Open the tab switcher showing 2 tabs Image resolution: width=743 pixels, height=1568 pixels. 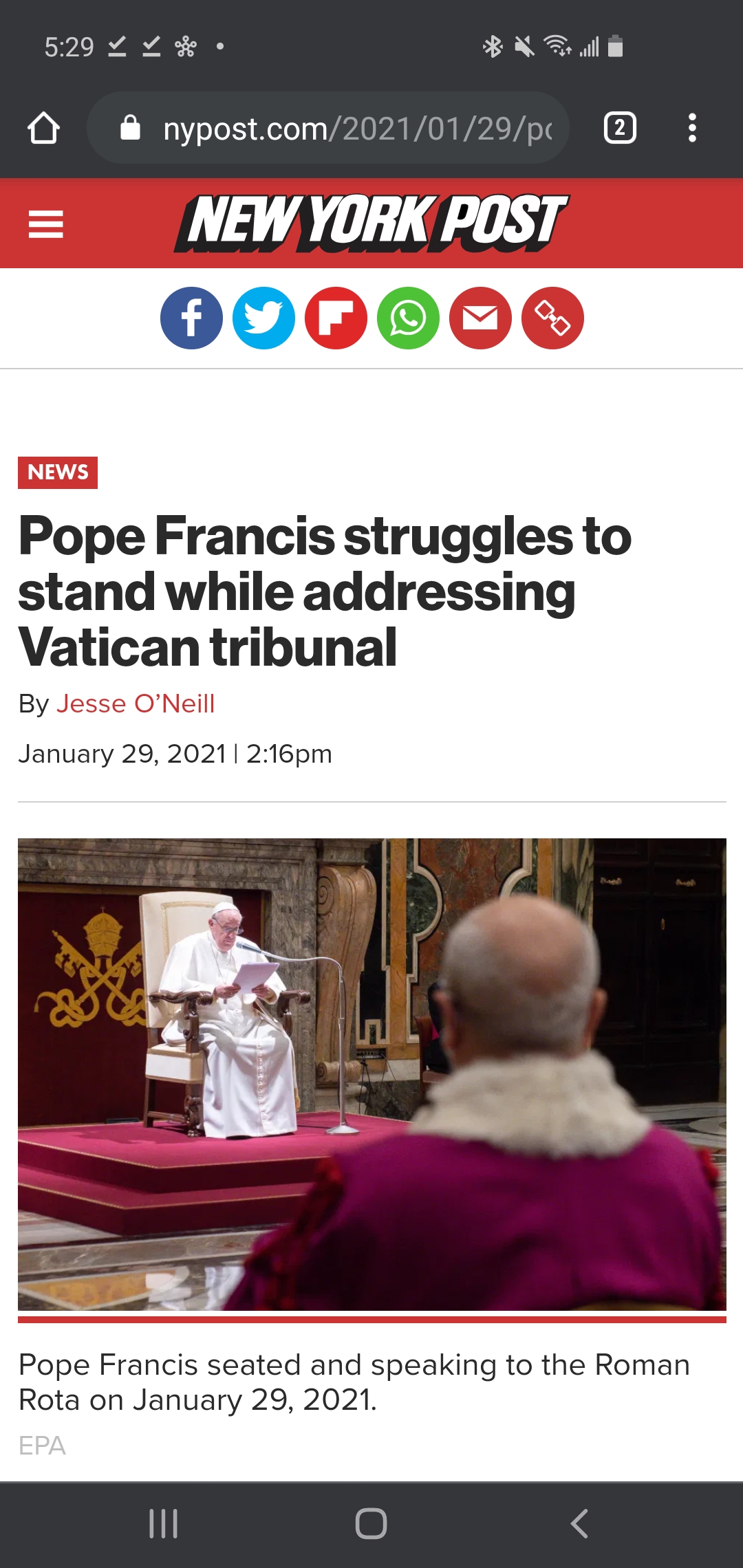(620, 128)
